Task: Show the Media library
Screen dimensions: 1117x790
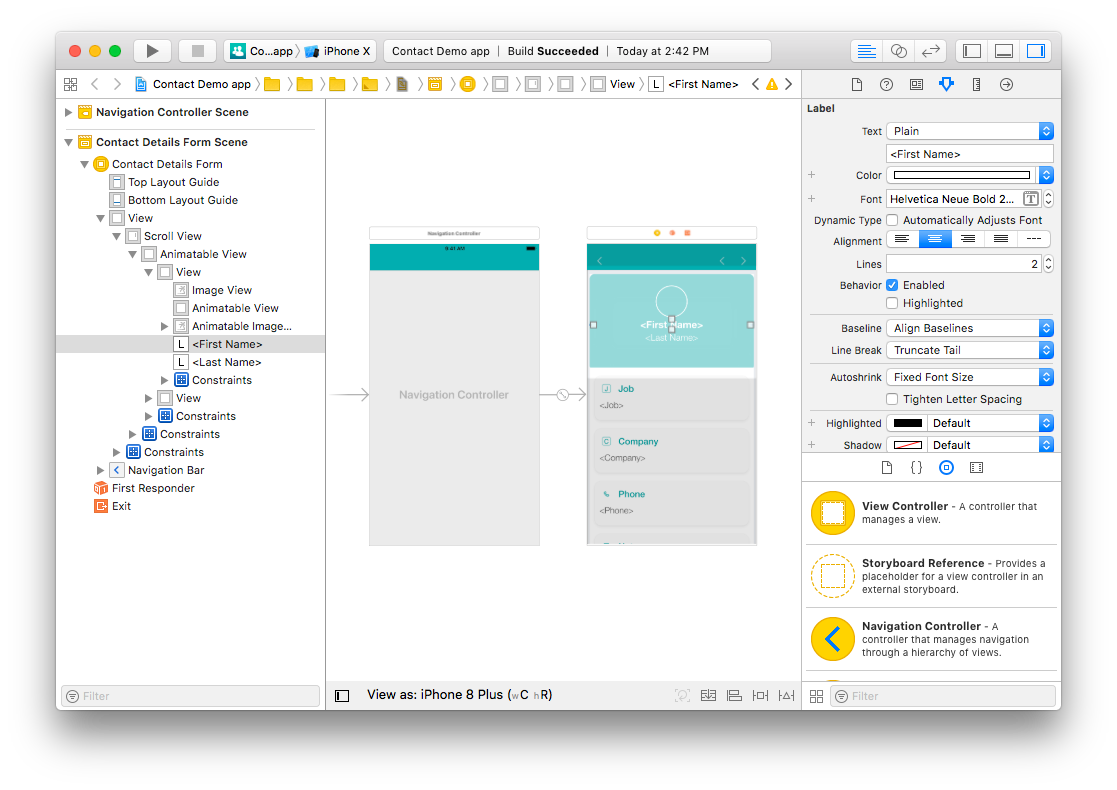Action: coord(976,468)
